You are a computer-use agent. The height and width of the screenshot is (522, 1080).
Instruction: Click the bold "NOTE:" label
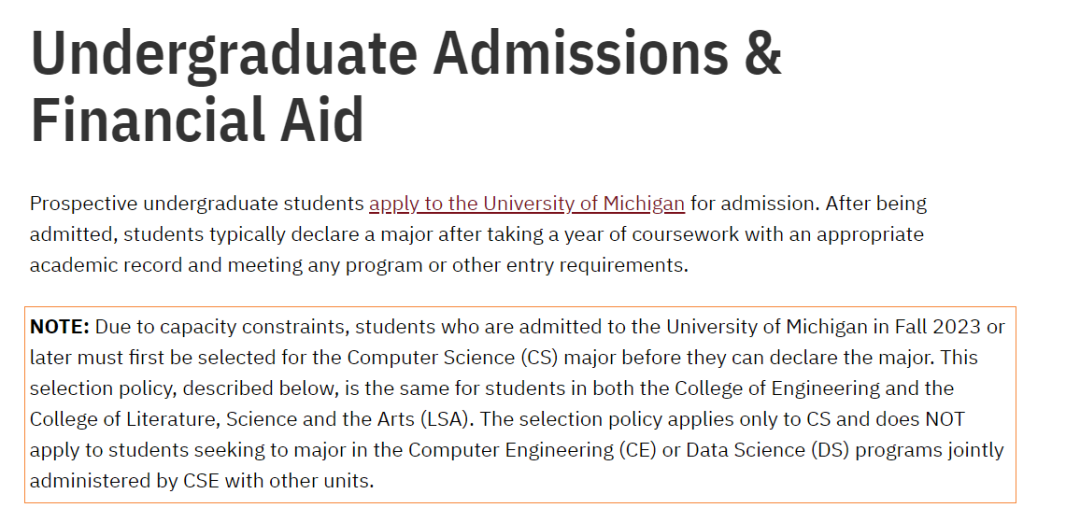(60, 327)
